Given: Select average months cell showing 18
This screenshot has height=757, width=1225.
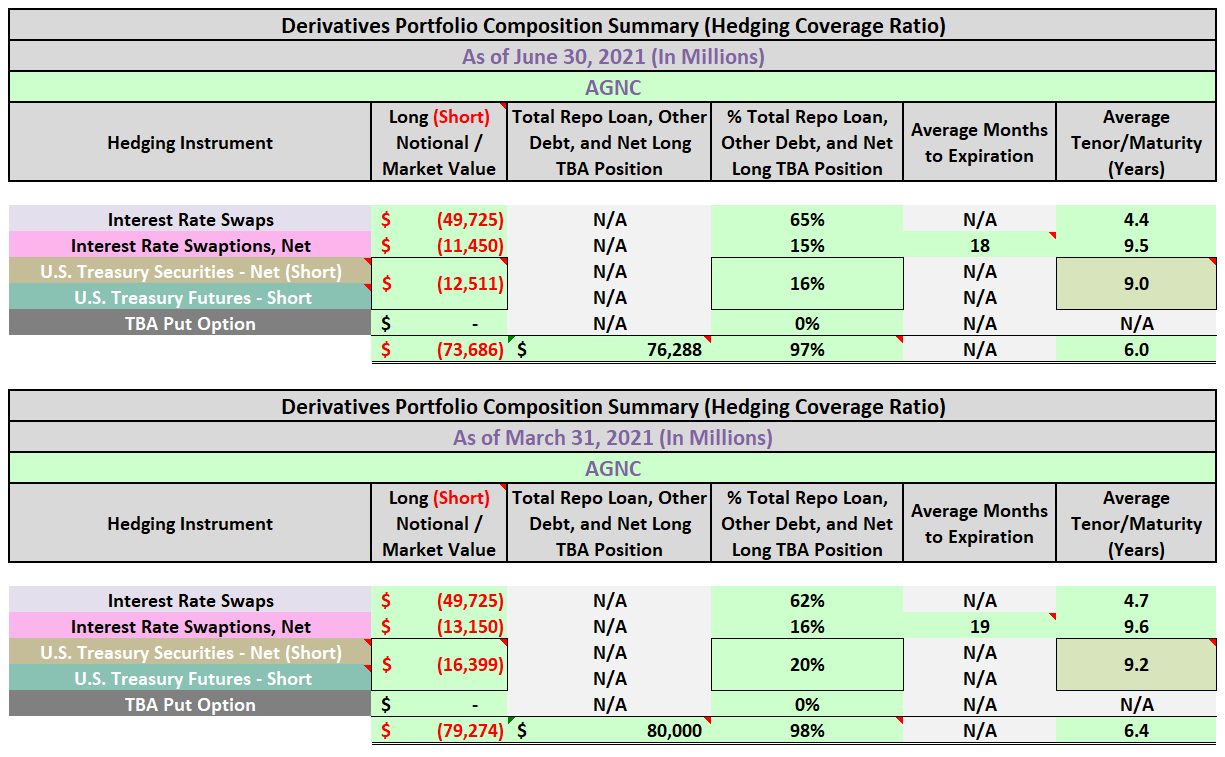Looking at the screenshot, I should [x=980, y=246].
